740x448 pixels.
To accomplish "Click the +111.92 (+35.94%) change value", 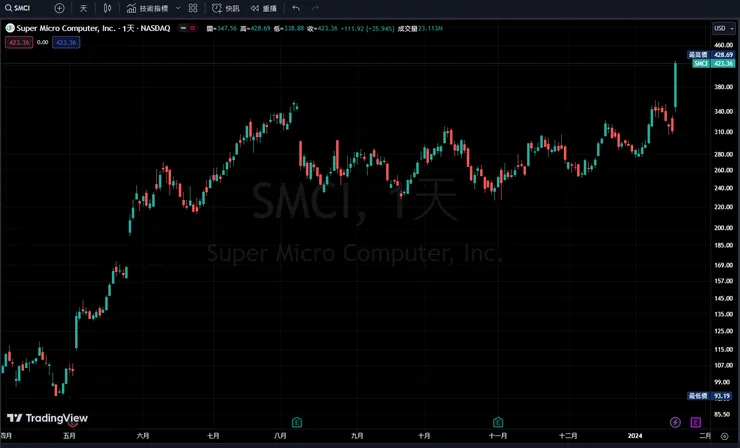I will (x=367, y=28).
